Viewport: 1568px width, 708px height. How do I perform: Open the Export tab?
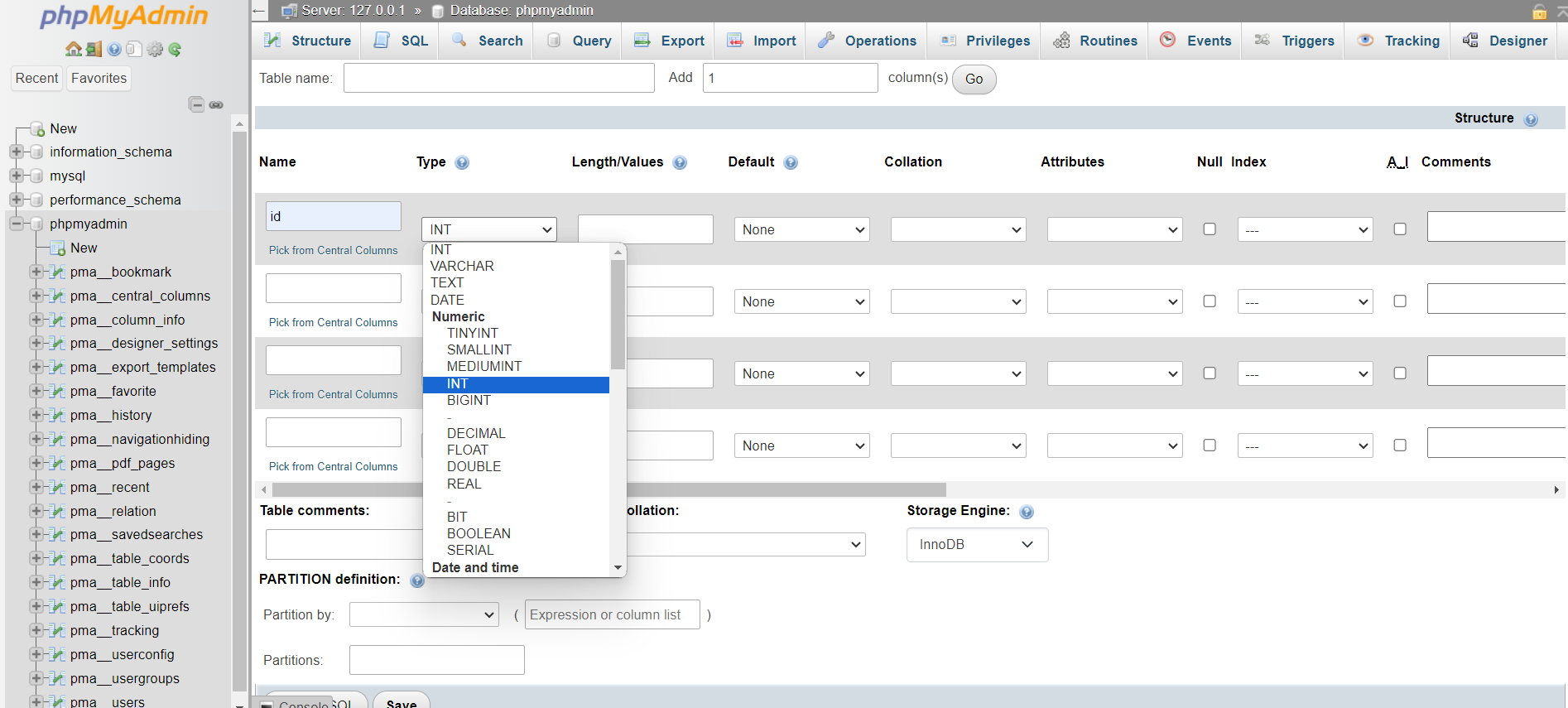[669, 41]
